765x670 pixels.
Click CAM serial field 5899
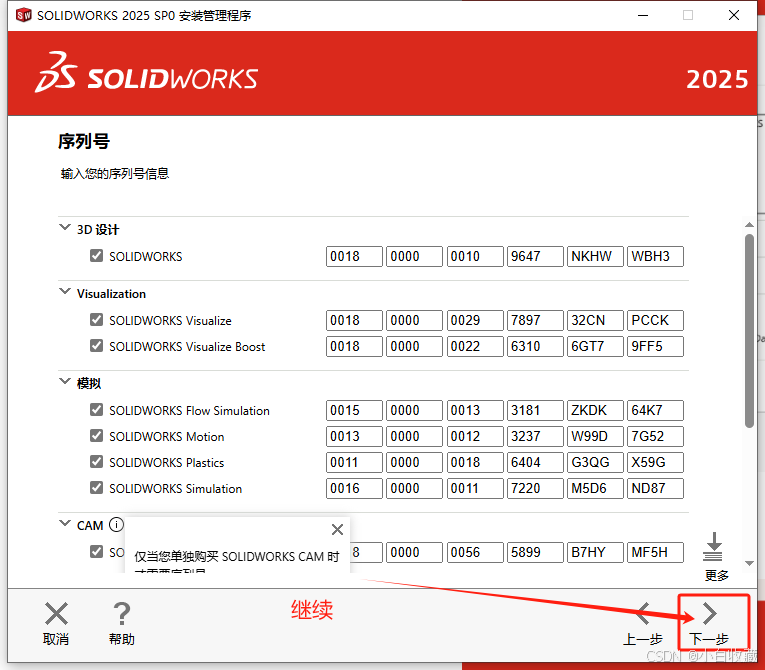(x=535, y=552)
